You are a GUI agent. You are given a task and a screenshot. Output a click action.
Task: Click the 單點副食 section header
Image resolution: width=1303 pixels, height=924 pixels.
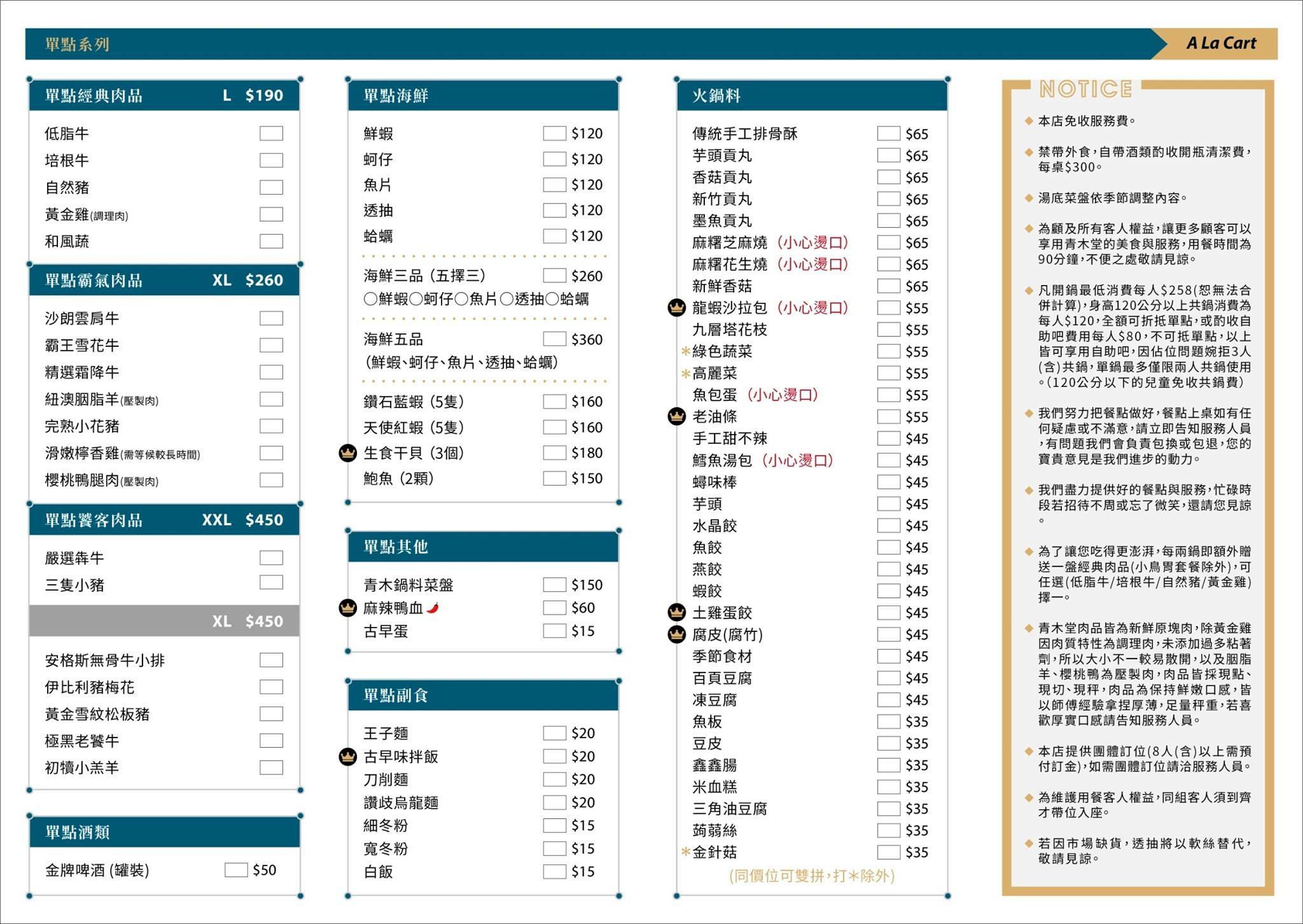click(484, 696)
